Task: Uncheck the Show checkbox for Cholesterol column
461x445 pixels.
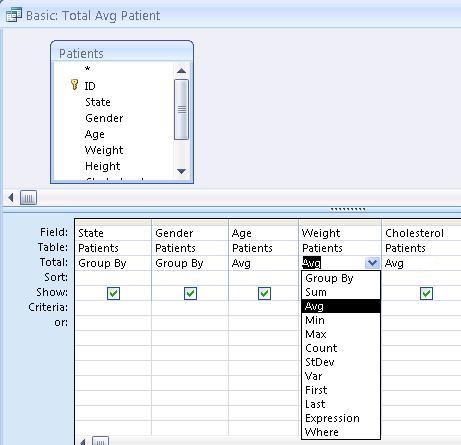Action: point(426,293)
